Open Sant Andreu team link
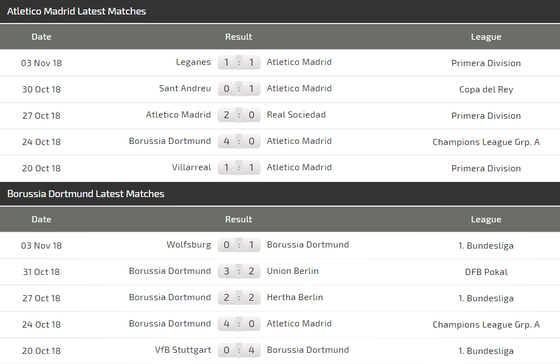The image size is (560, 364). 185,88
